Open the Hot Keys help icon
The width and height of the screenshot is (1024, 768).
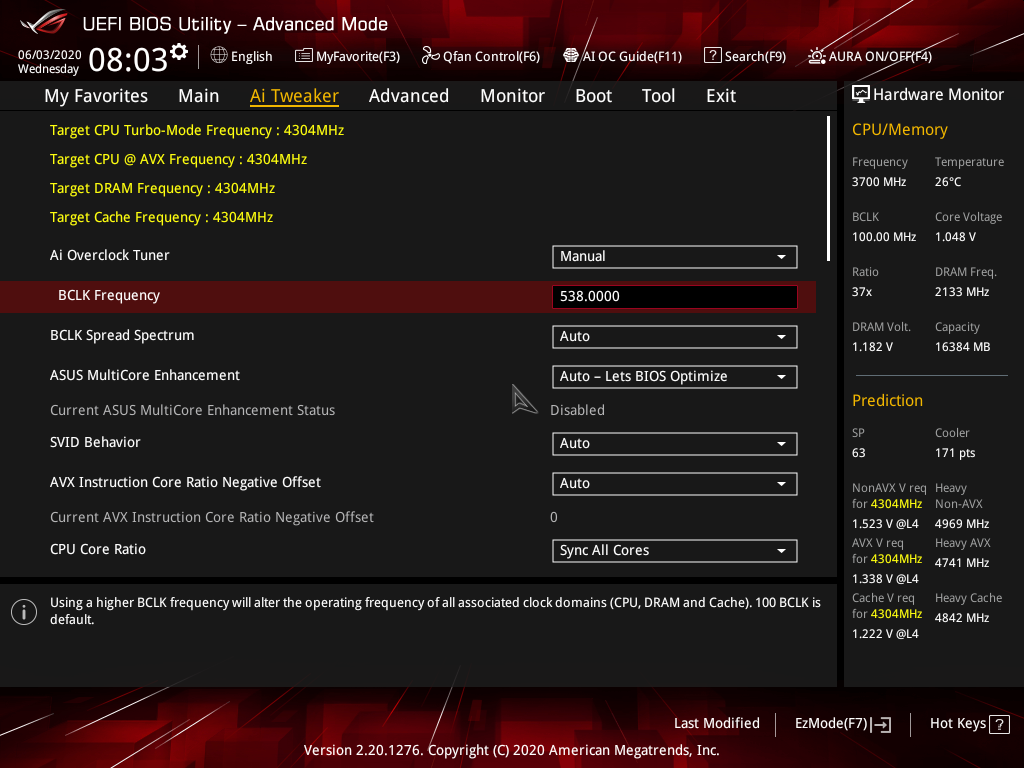1000,723
